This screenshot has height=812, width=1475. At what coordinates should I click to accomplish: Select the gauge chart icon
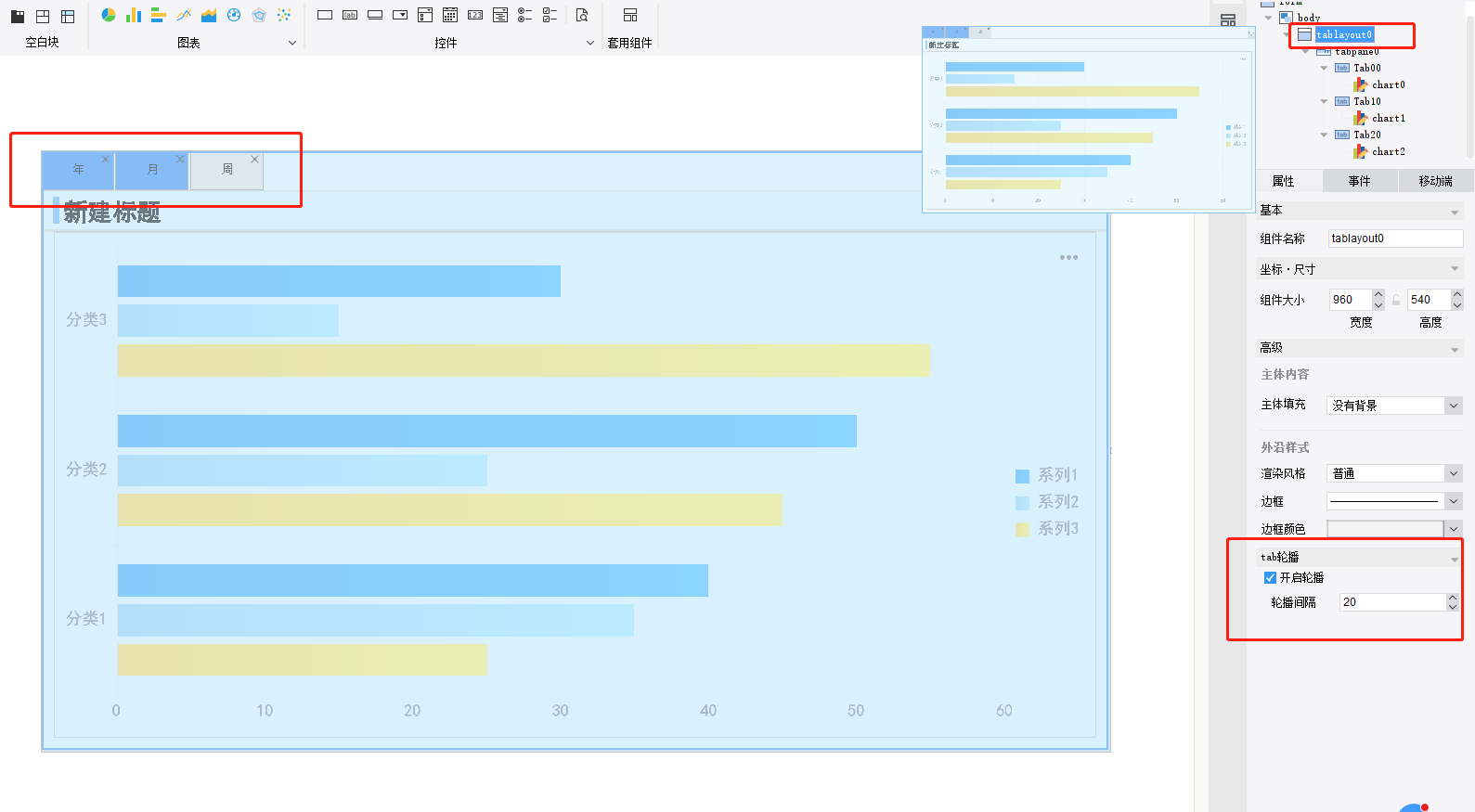click(x=234, y=15)
